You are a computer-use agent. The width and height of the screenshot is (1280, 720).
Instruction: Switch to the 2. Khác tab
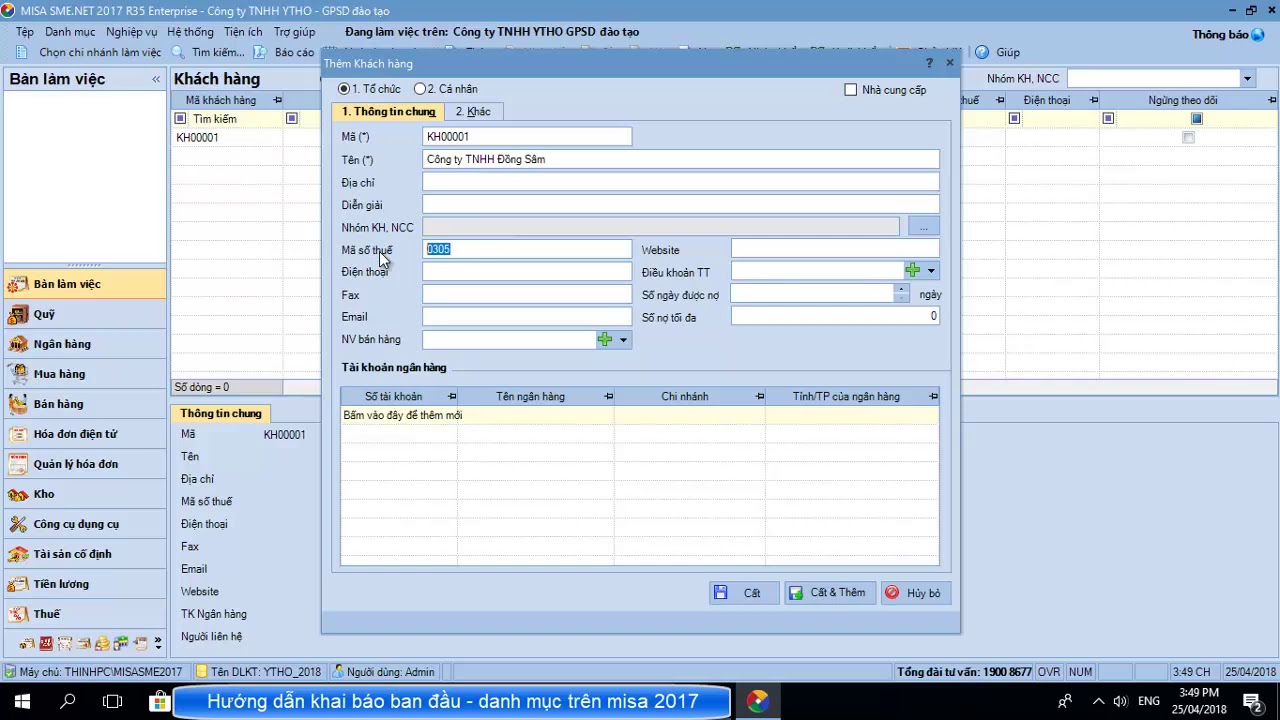[x=473, y=111]
